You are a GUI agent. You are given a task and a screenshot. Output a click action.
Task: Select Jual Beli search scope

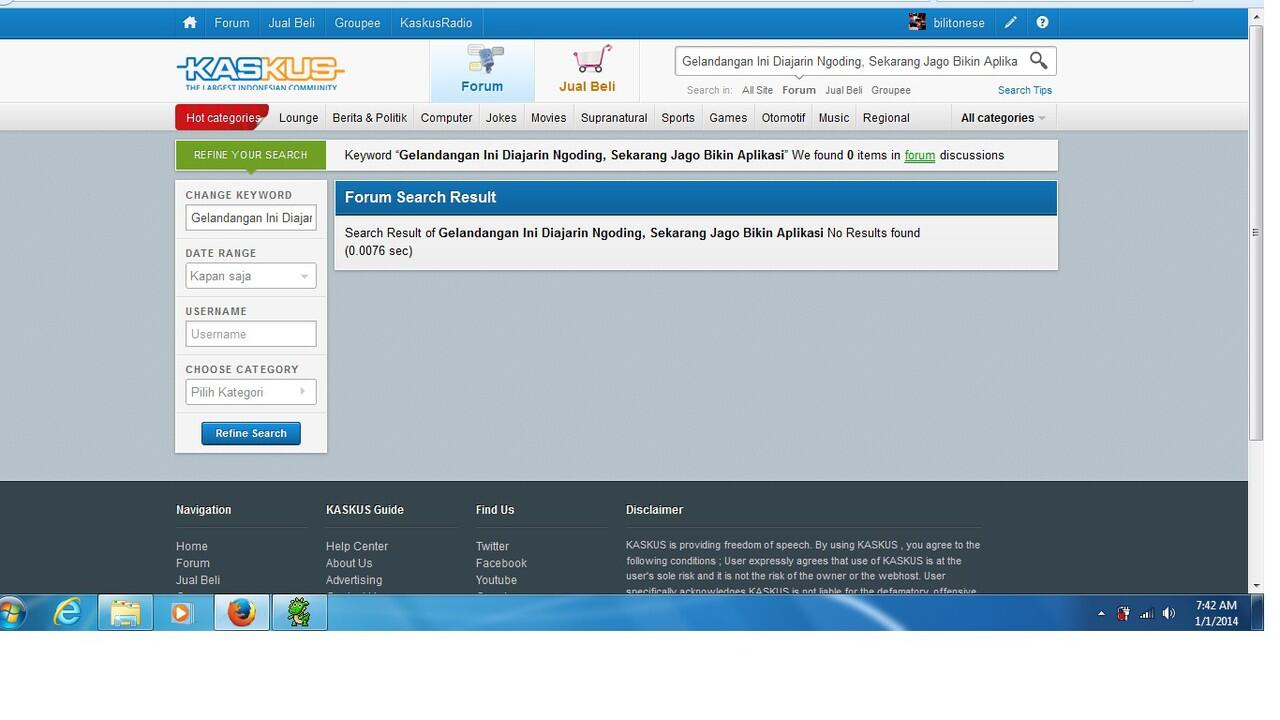point(843,90)
